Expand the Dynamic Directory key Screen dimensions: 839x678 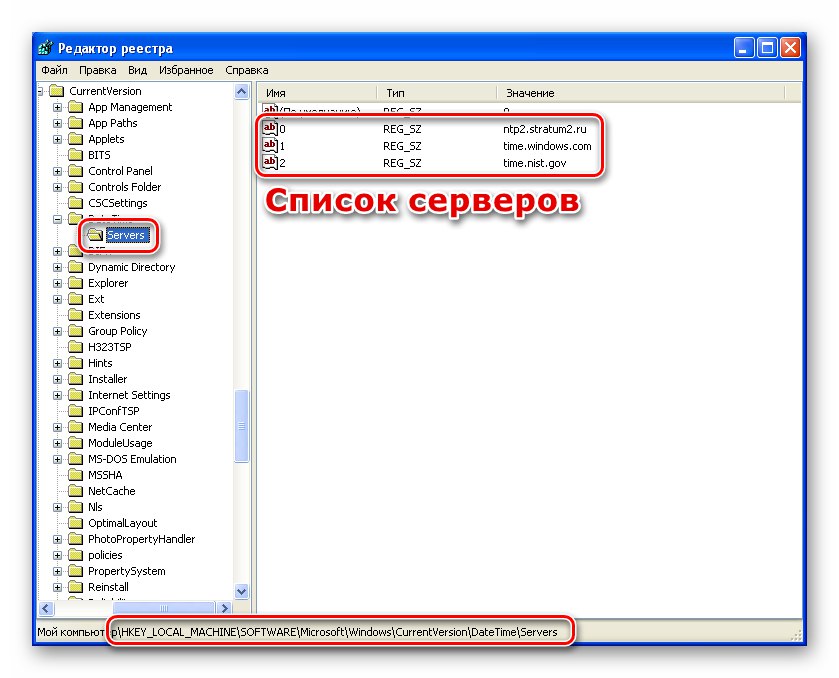click(57, 268)
